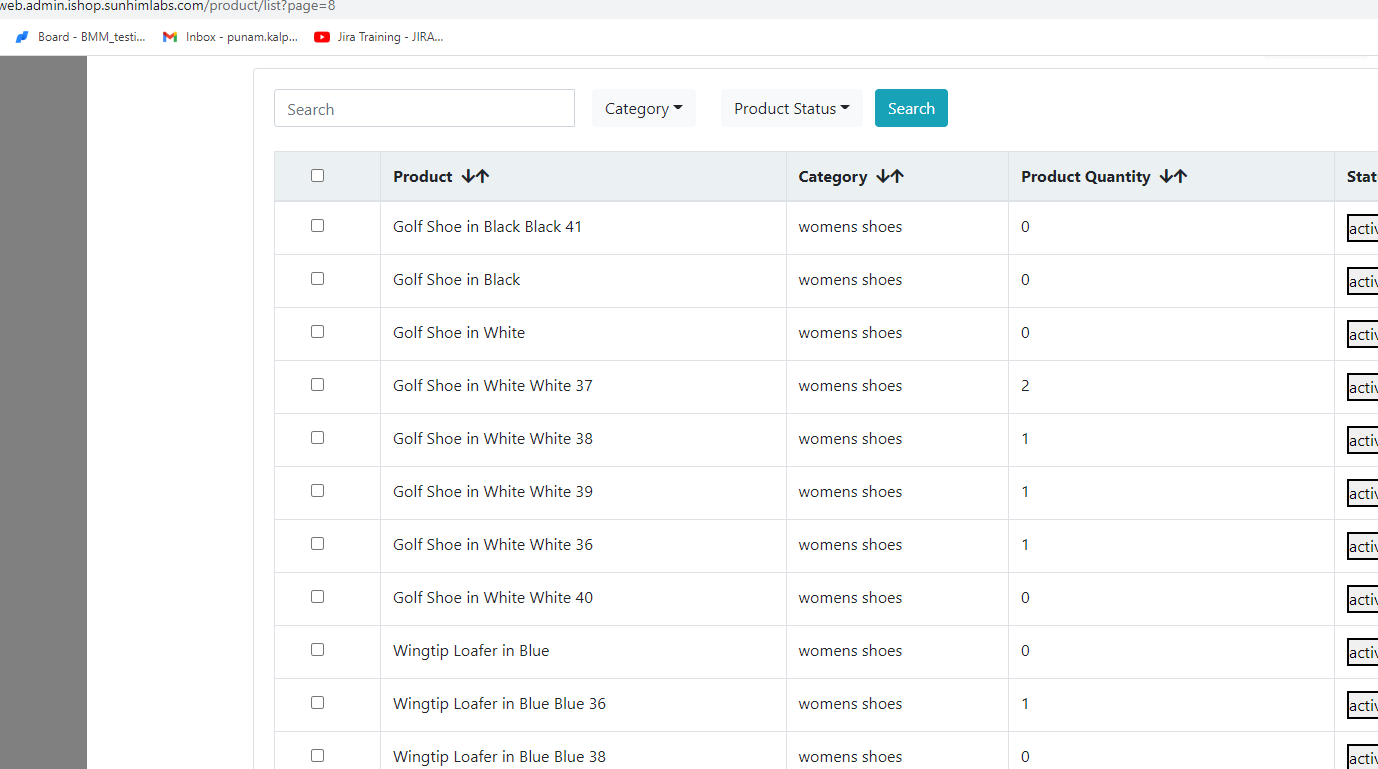This screenshot has width=1378, height=769.
Task: Click quantity "0" for Golf Shoe in White White 40
Action: [x=1025, y=598]
